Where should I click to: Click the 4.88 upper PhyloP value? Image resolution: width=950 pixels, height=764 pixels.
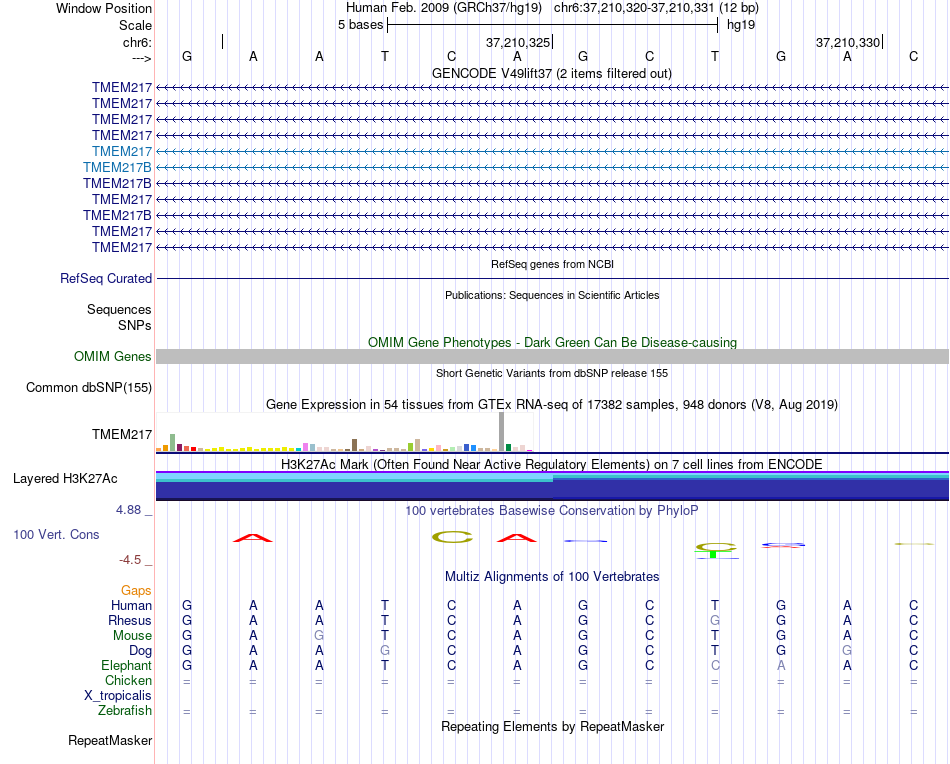click(128, 510)
